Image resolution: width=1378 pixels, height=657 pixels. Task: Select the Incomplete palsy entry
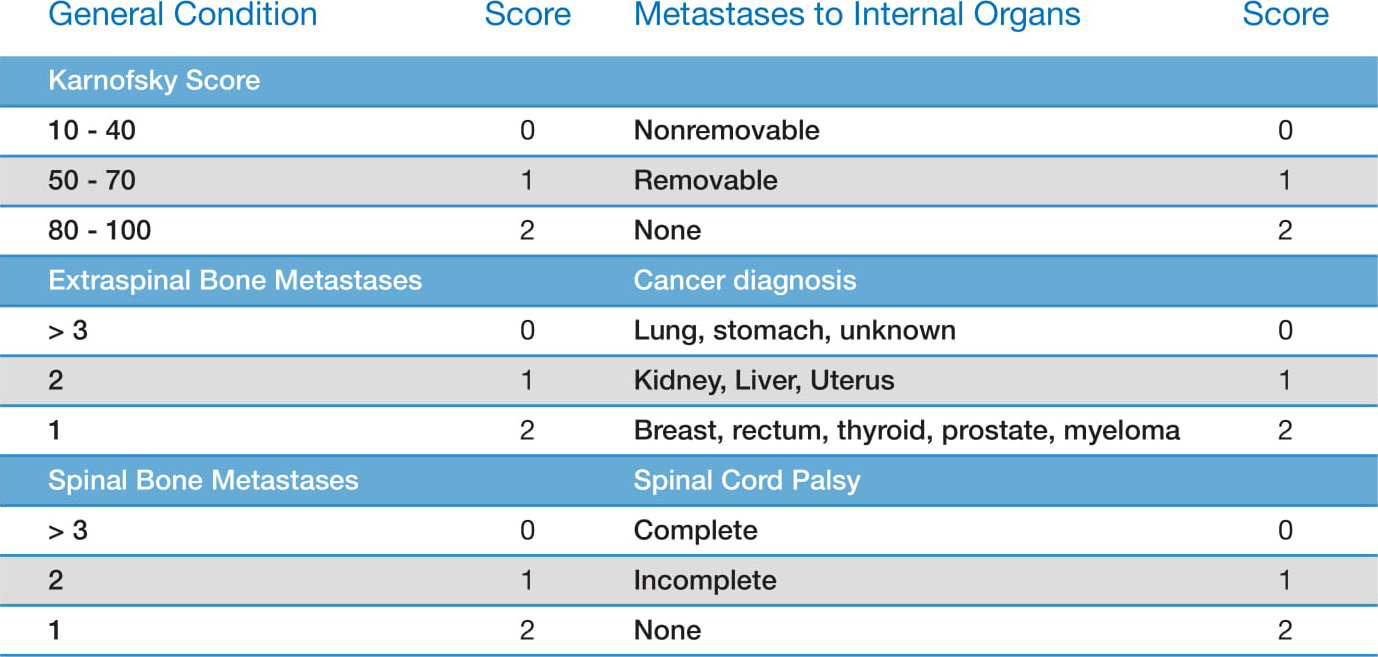705,580
